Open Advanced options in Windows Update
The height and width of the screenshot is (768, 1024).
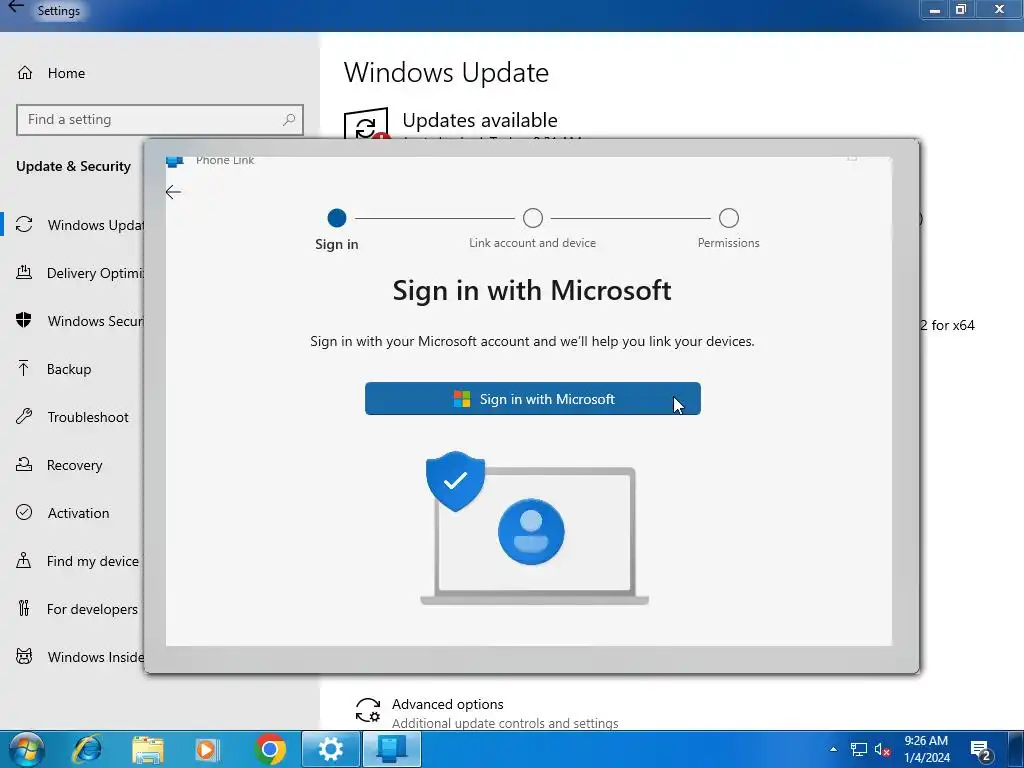(x=447, y=704)
